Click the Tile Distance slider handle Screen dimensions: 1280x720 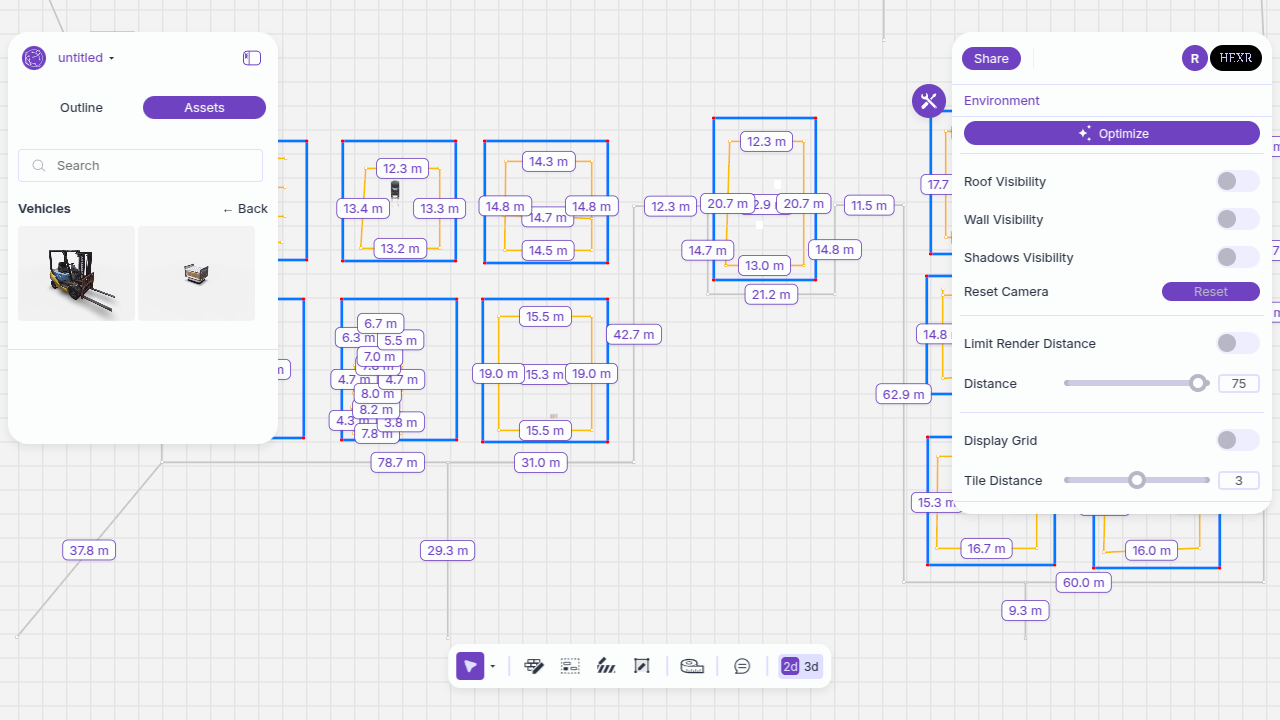[1136, 480]
